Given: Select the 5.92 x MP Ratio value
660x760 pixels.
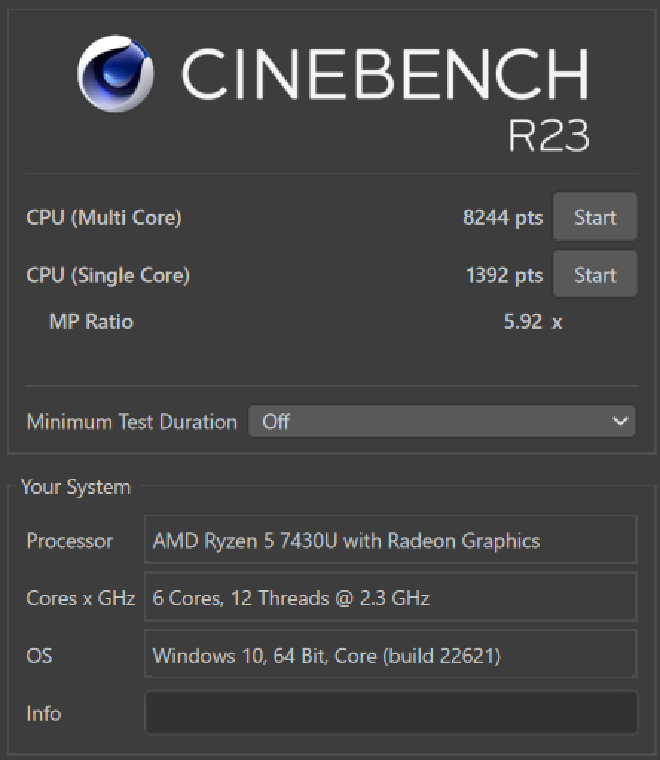Looking at the screenshot, I should 533,322.
